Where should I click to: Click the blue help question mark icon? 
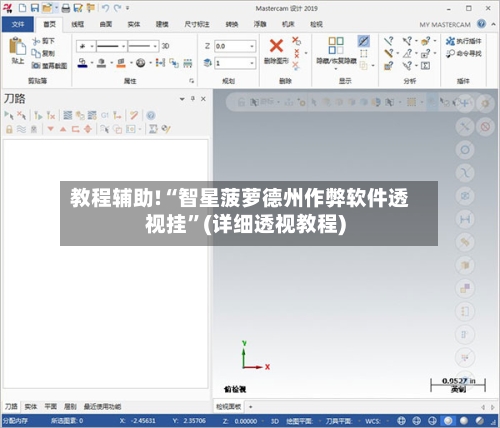[x=481, y=24]
